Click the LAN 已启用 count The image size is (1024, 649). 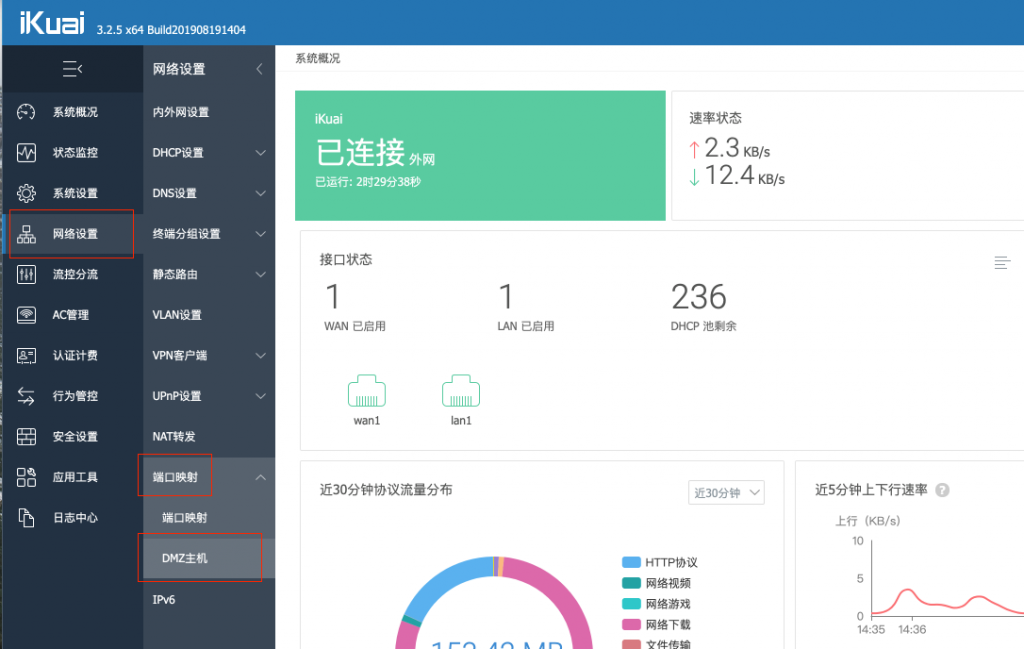pos(505,297)
